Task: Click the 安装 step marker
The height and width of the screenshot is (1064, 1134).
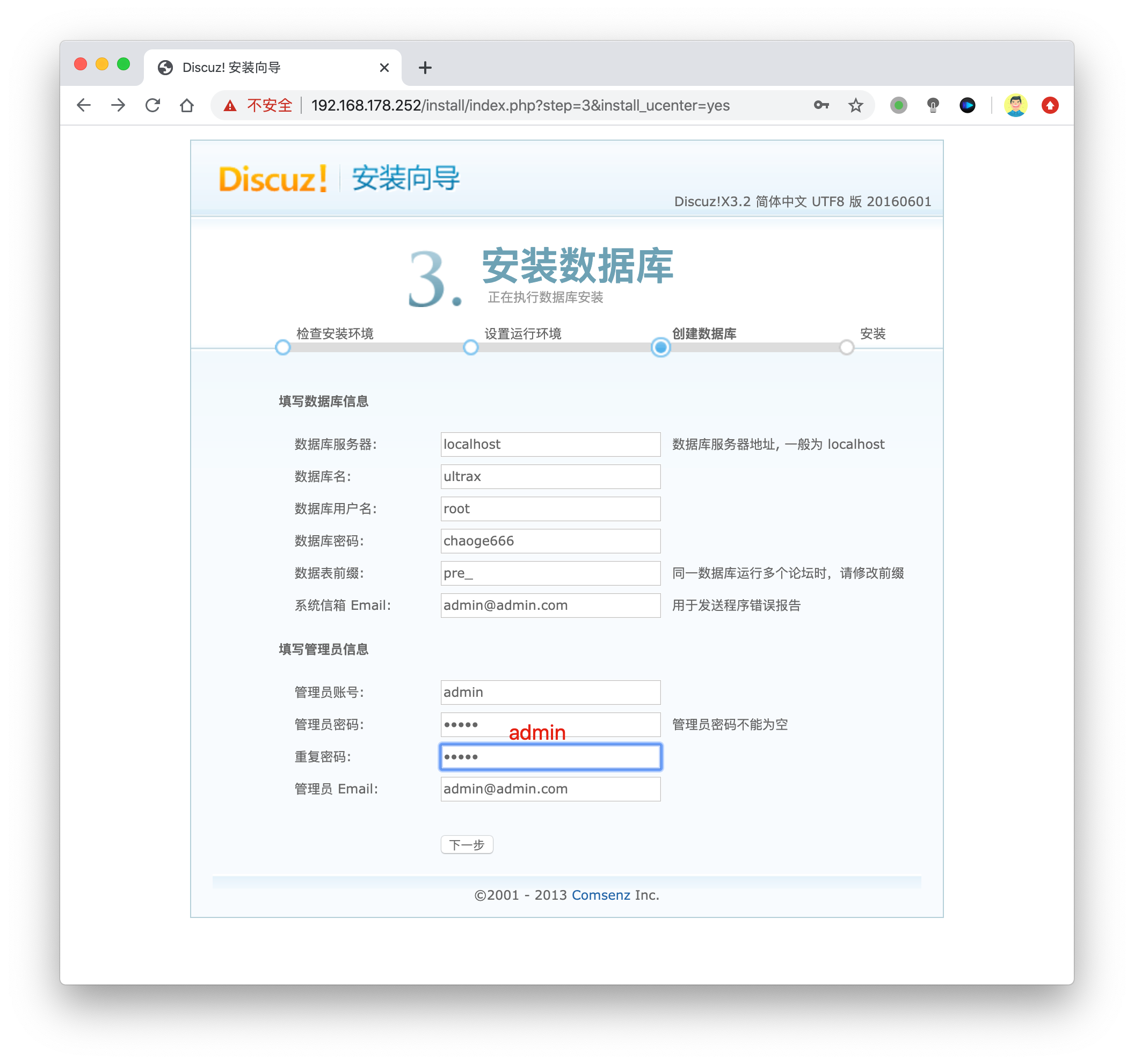Action: (847, 347)
